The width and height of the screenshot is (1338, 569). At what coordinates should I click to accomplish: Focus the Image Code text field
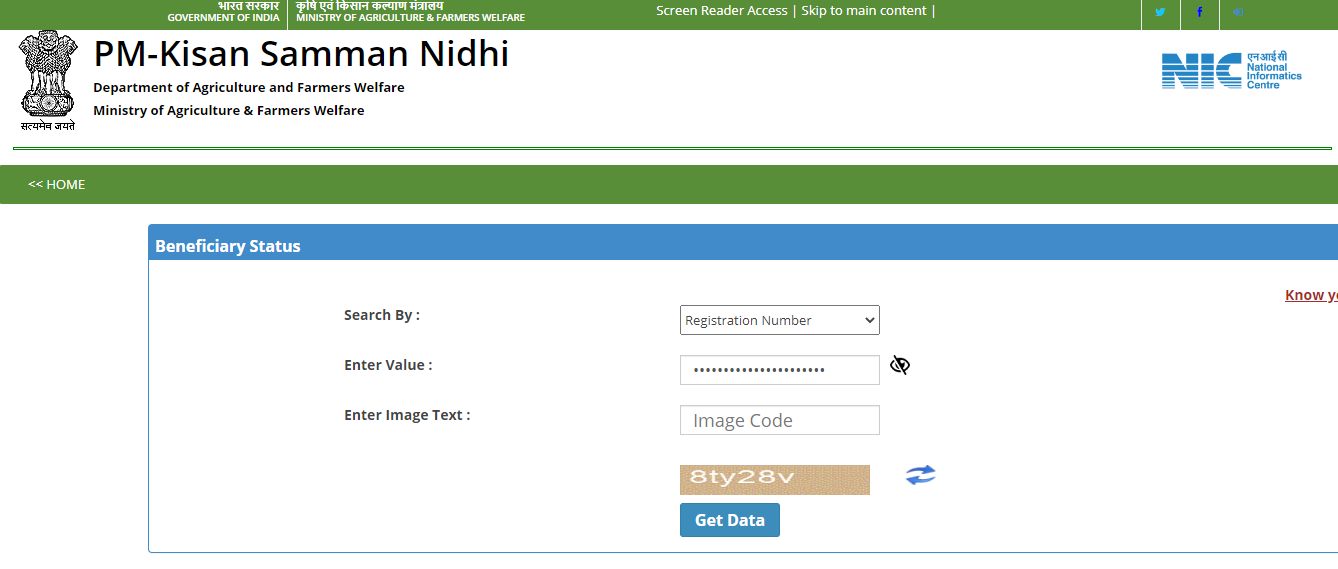(780, 420)
